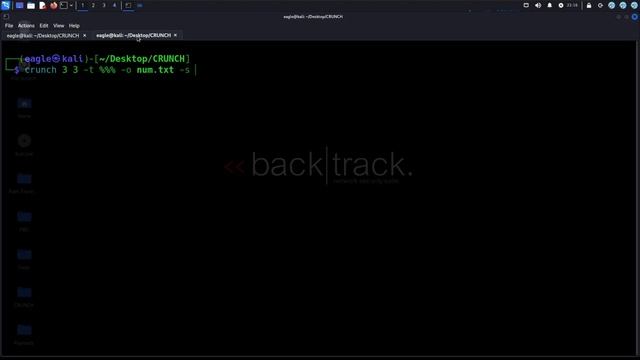Viewport: 640px width, 360px height.
Task: Open the notifications bell icon
Action: click(x=549, y=5)
